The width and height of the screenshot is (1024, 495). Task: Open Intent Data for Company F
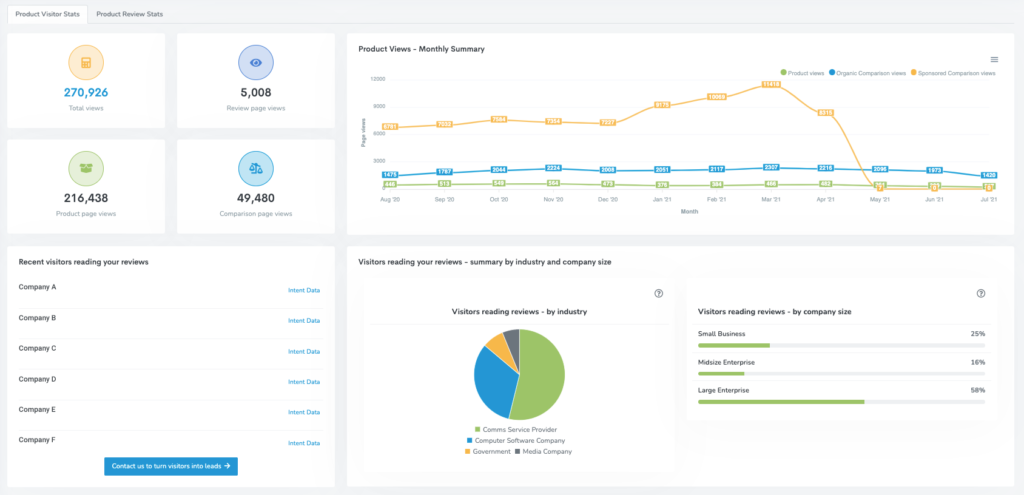(x=304, y=443)
